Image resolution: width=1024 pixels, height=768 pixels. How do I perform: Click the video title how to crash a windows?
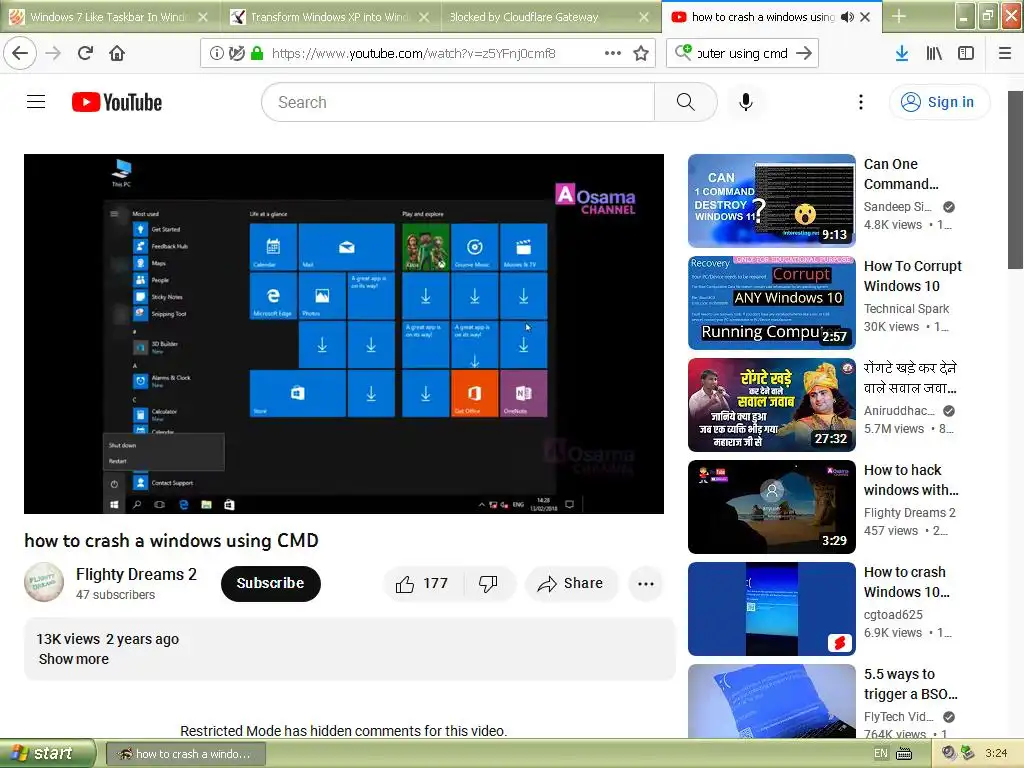(171, 541)
